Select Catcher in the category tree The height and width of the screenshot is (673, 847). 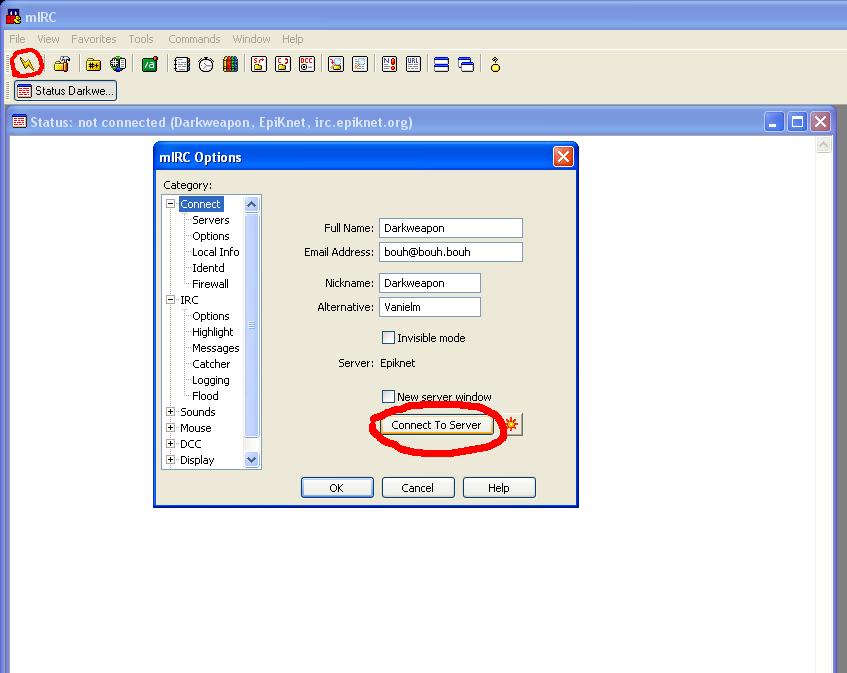pos(211,364)
